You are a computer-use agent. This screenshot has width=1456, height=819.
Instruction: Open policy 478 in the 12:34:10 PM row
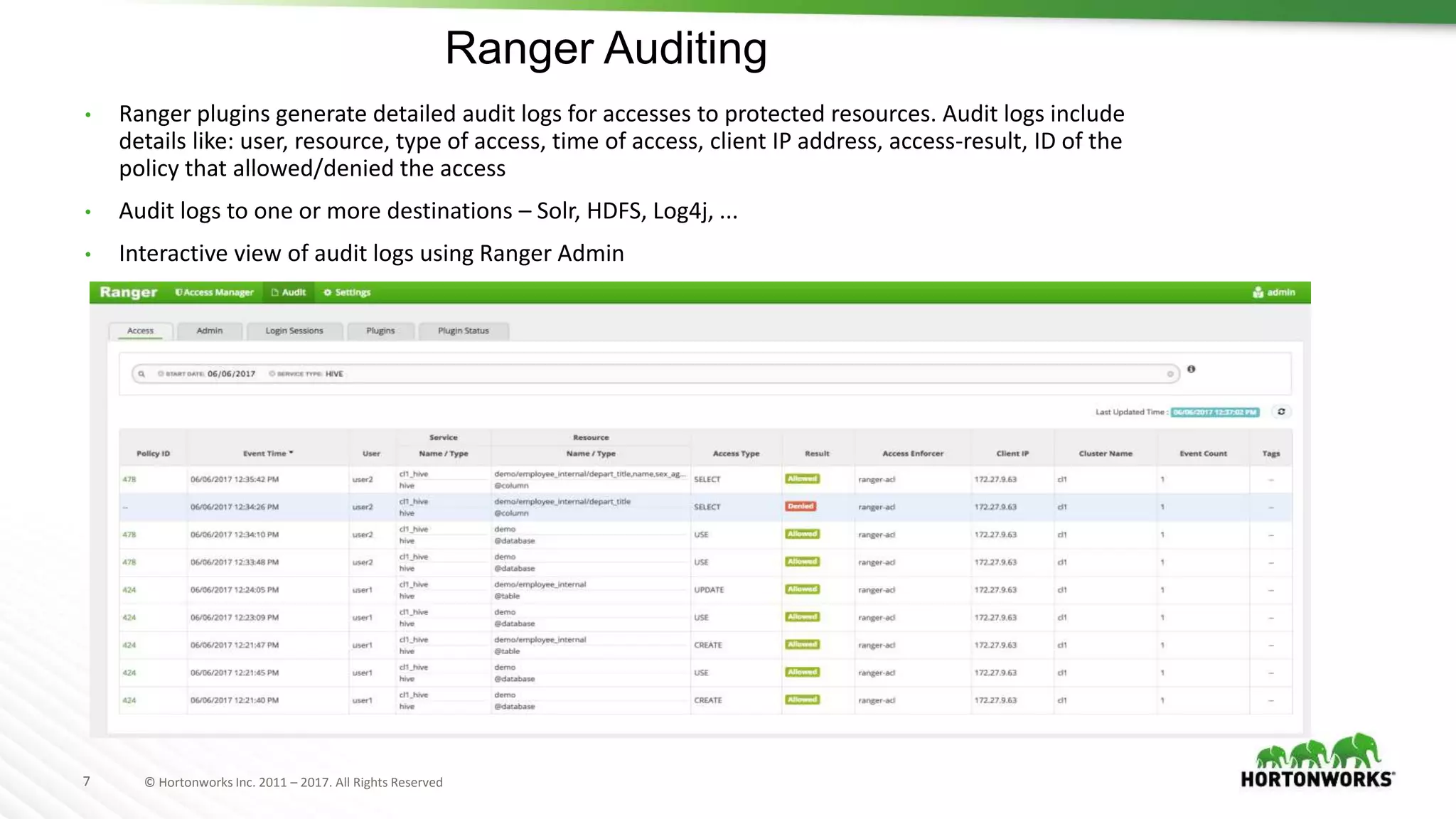[x=129, y=535]
